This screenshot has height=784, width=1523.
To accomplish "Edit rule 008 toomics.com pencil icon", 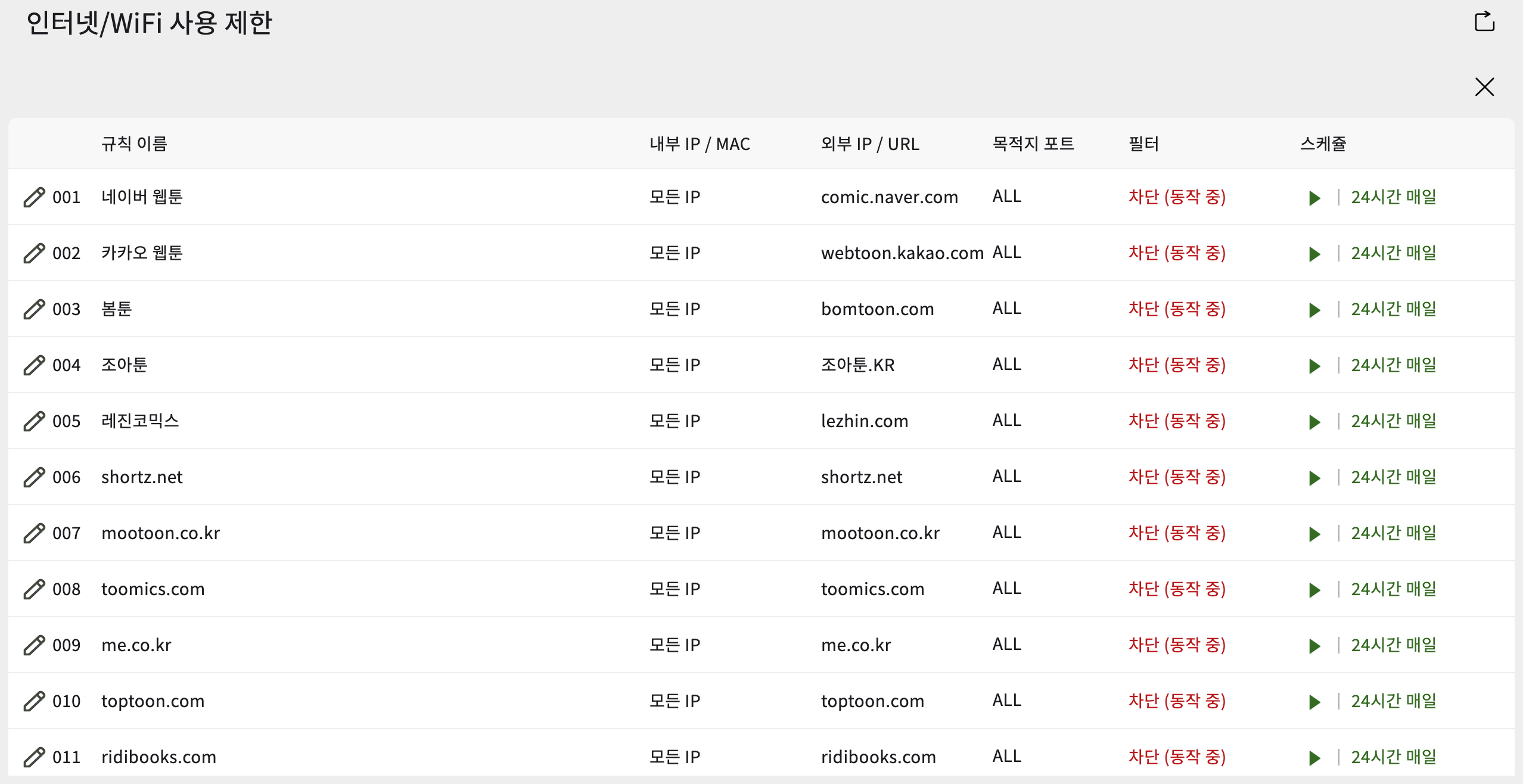I will click(35, 589).
